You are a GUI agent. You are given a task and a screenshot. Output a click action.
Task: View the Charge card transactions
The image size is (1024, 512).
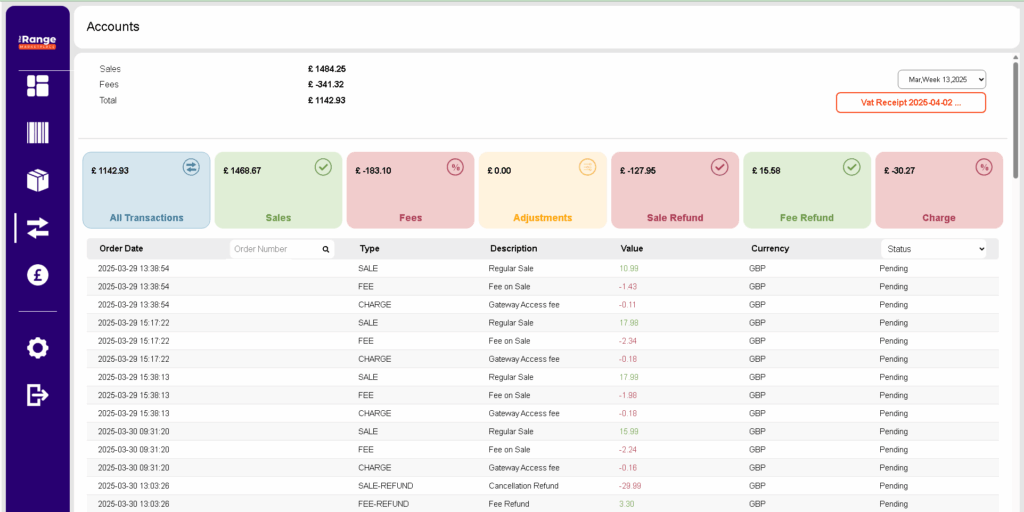pos(938,190)
